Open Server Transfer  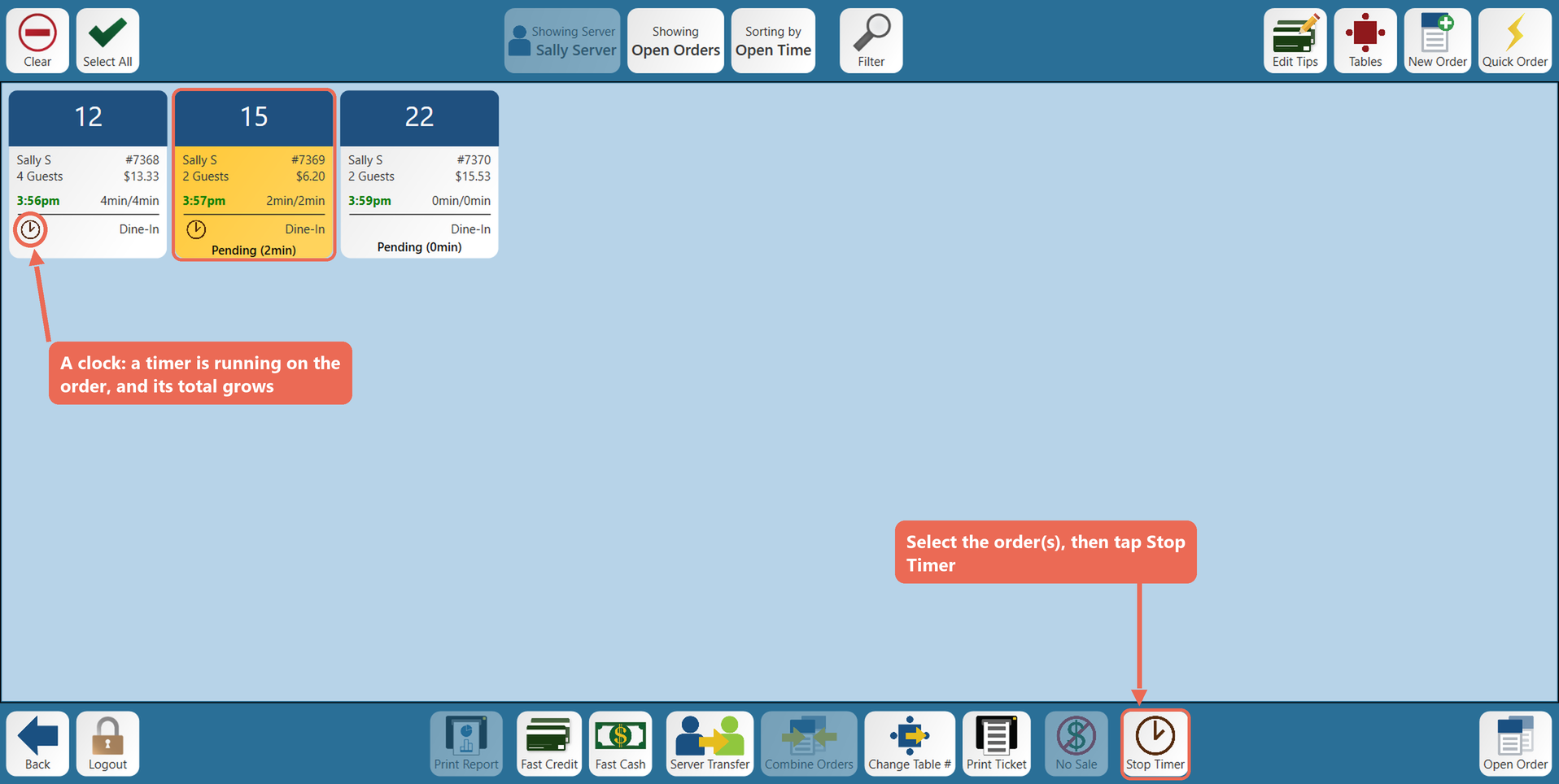click(x=710, y=743)
